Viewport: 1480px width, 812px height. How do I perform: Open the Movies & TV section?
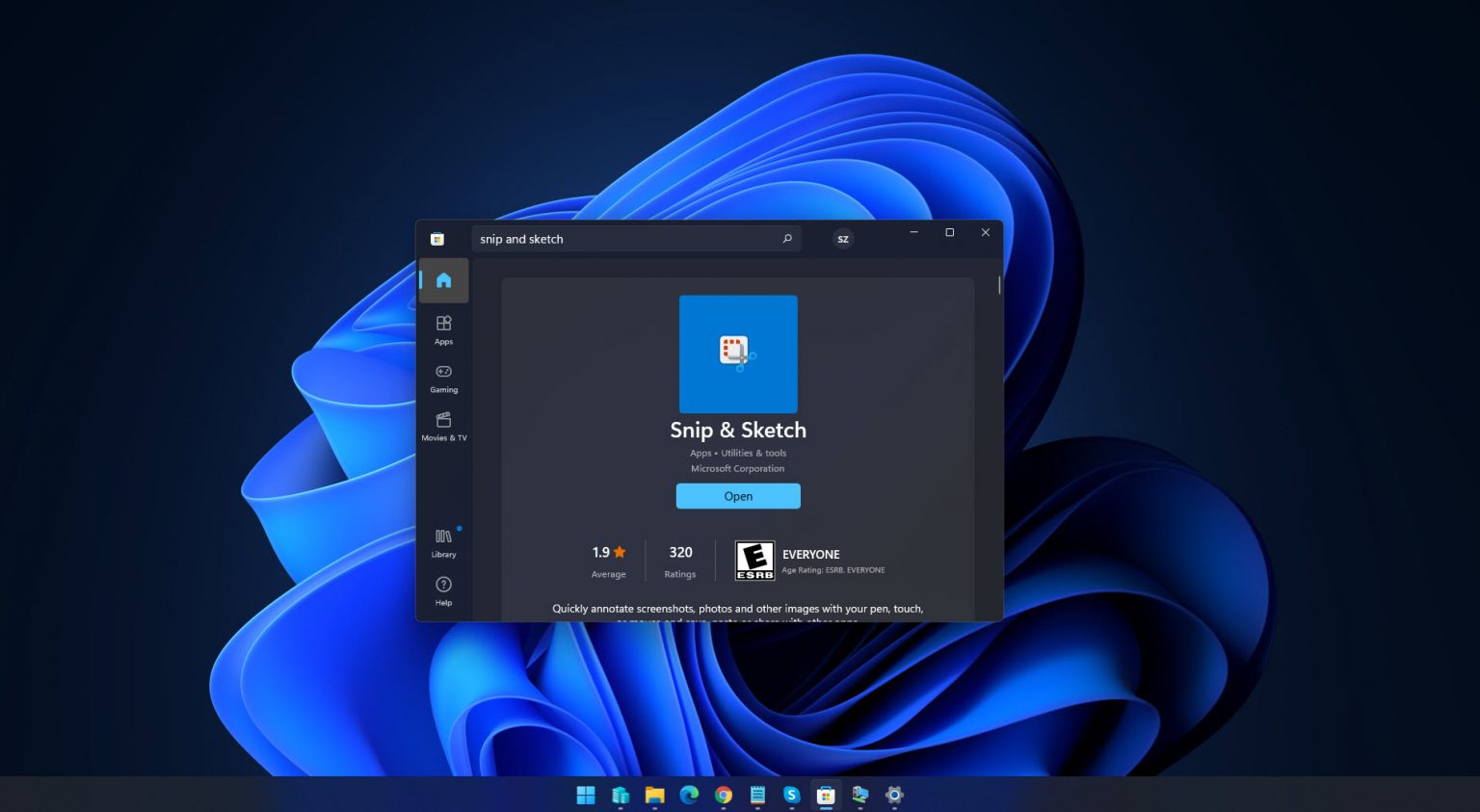point(443,425)
